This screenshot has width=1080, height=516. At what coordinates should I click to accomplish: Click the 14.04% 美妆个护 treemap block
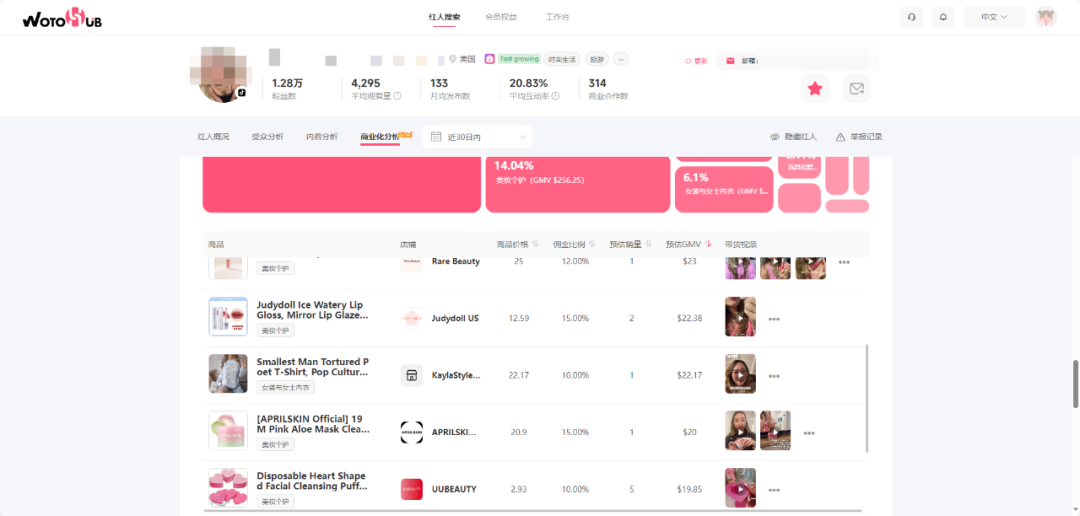tap(578, 184)
